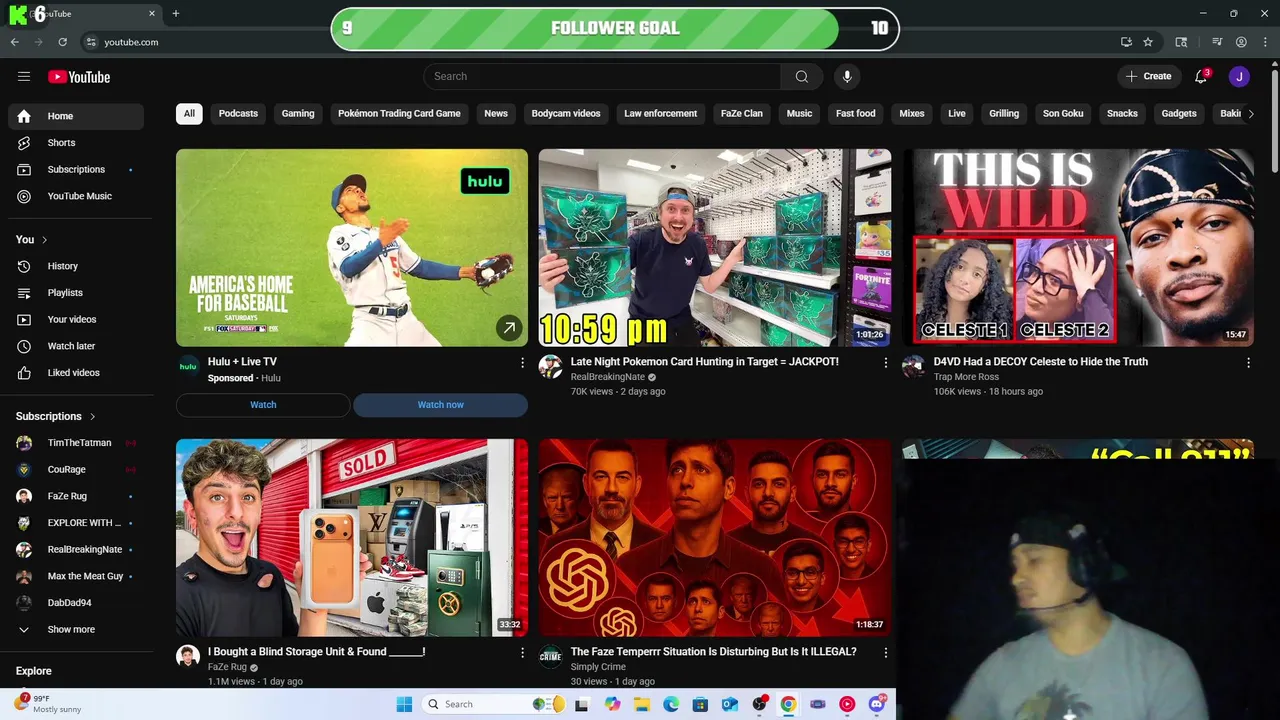Expand the You section chevron
This screenshot has width=1280, height=720.
coord(44,240)
